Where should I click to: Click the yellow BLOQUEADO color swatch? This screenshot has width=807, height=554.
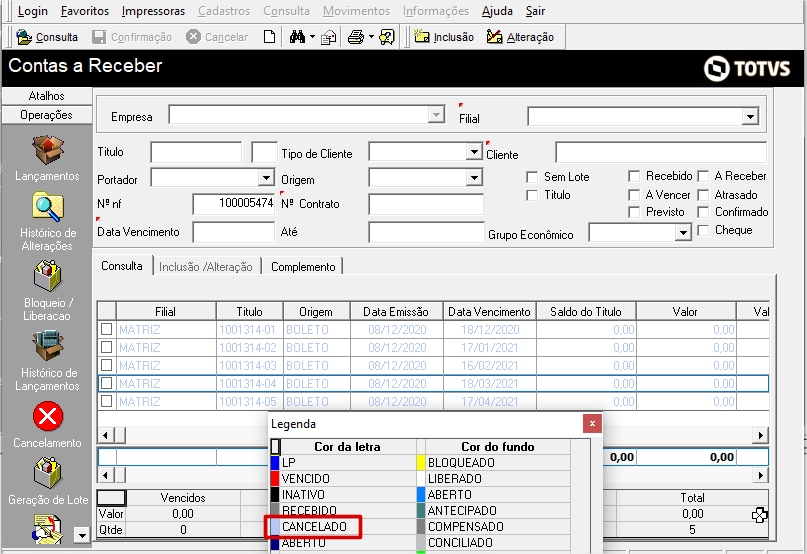[421, 462]
